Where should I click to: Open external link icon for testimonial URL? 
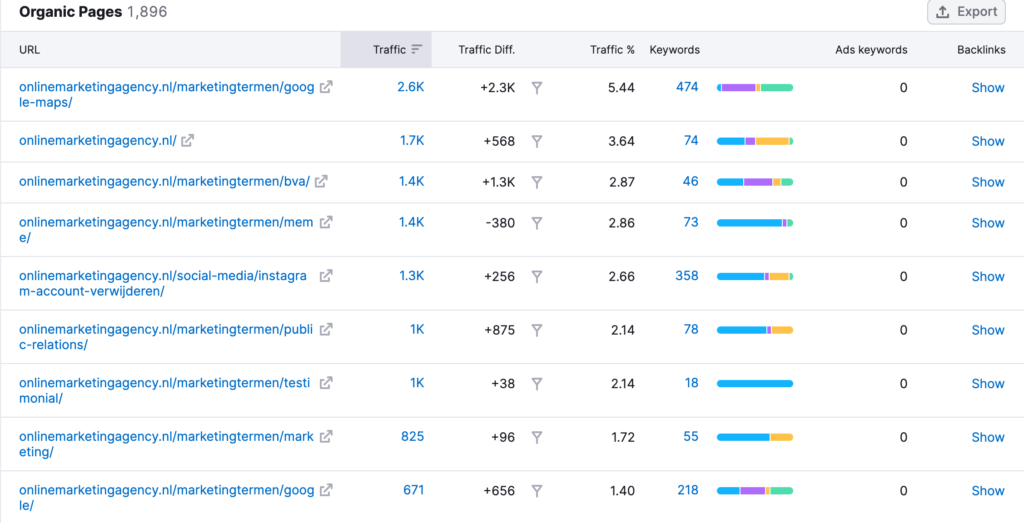326,383
